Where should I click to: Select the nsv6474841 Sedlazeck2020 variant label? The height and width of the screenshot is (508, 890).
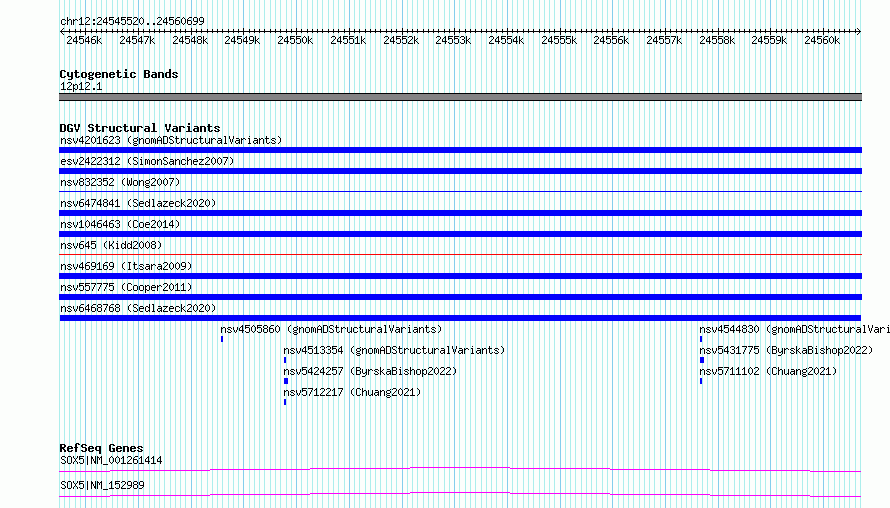138,203
